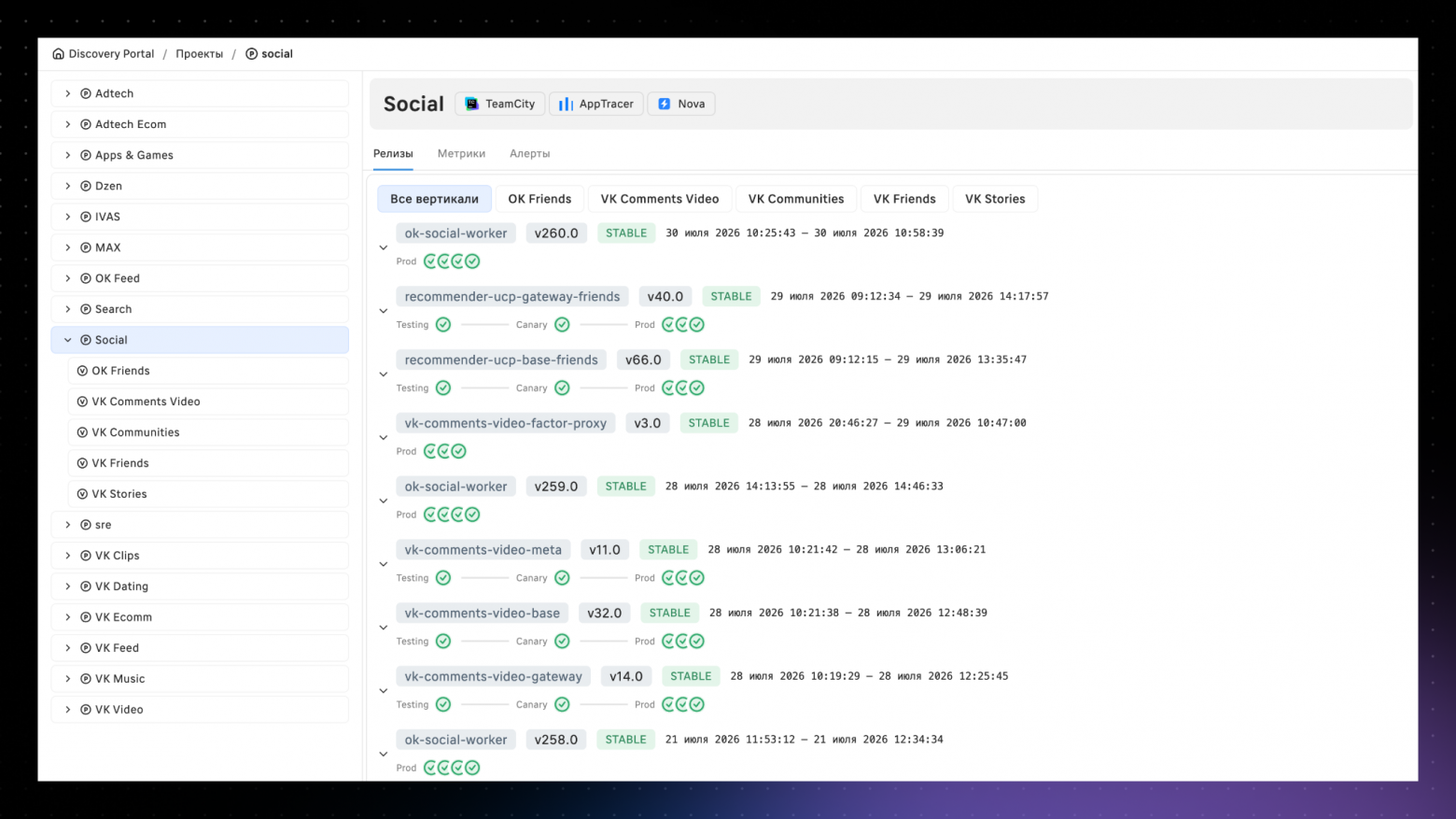Viewport: 1456px width, 819px height.
Task: Click the vertical icon beside VK Stories in sidebar
Action: click(x=82, y=494)
